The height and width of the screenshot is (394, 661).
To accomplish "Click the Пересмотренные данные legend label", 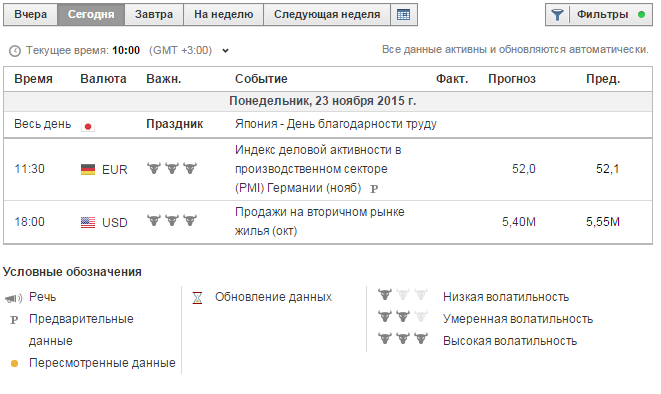I will click(x=102, y=363).
